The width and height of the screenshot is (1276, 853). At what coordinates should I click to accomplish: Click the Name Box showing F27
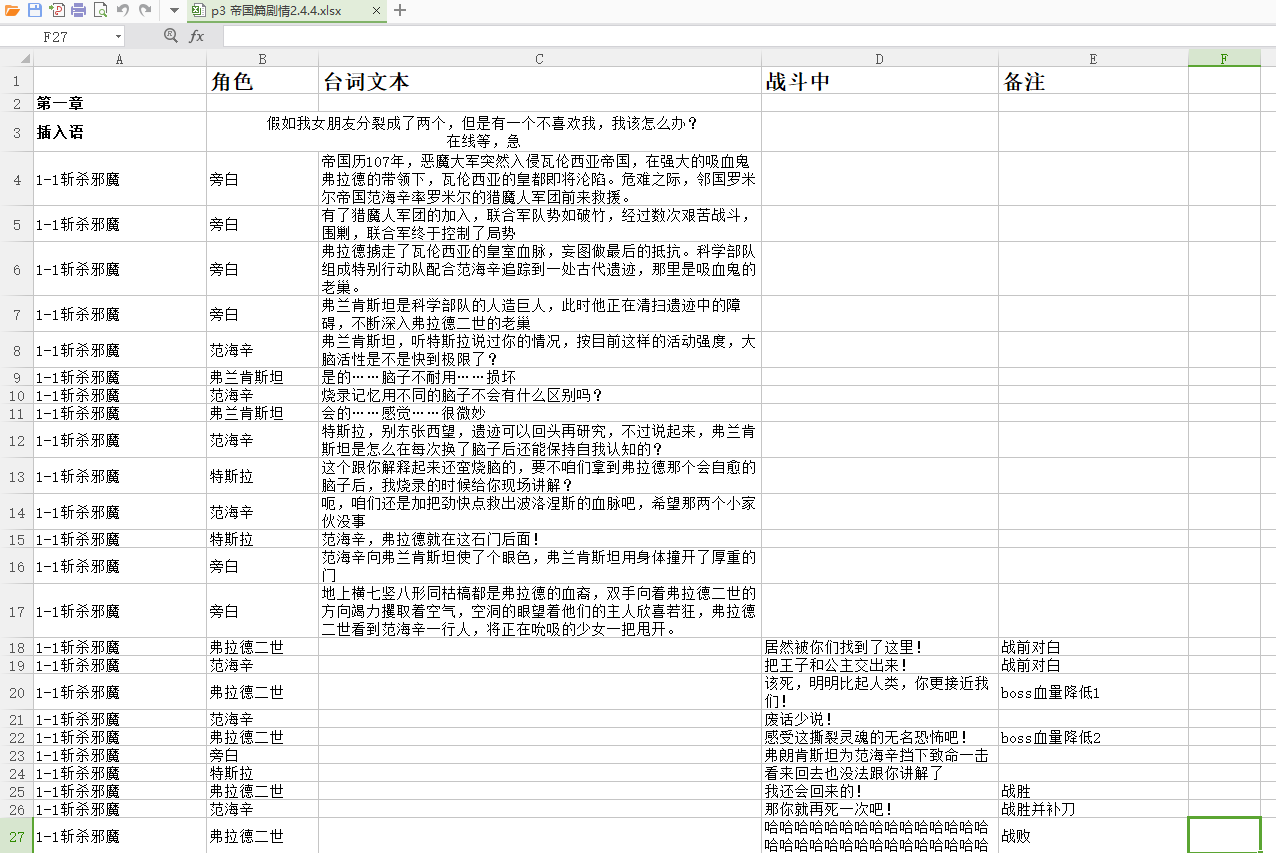pos(56,36)
